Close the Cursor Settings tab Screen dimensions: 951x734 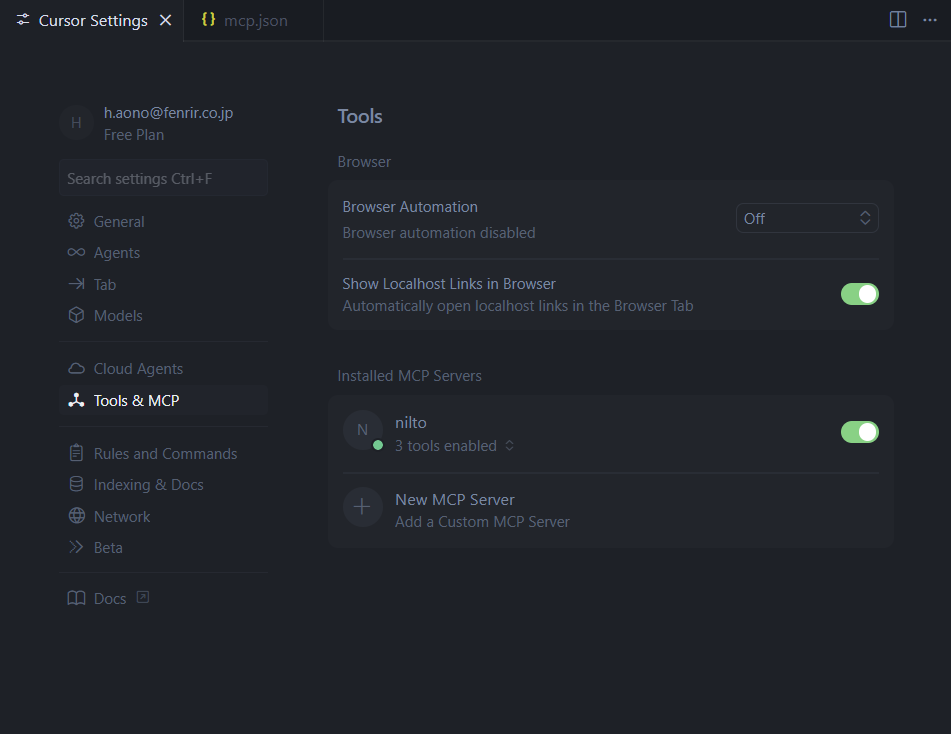pyautogui.click(x=166, y=20)
